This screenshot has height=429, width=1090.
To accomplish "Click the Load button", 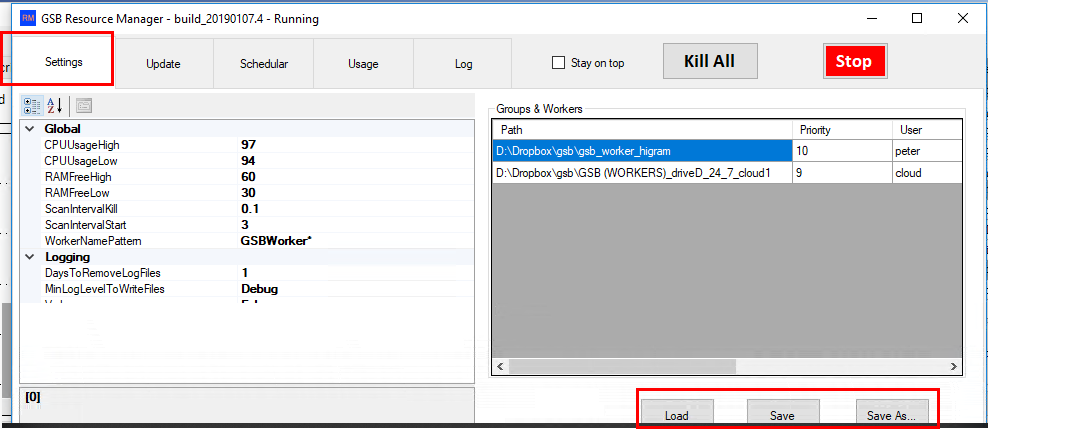I will (677, 415).
